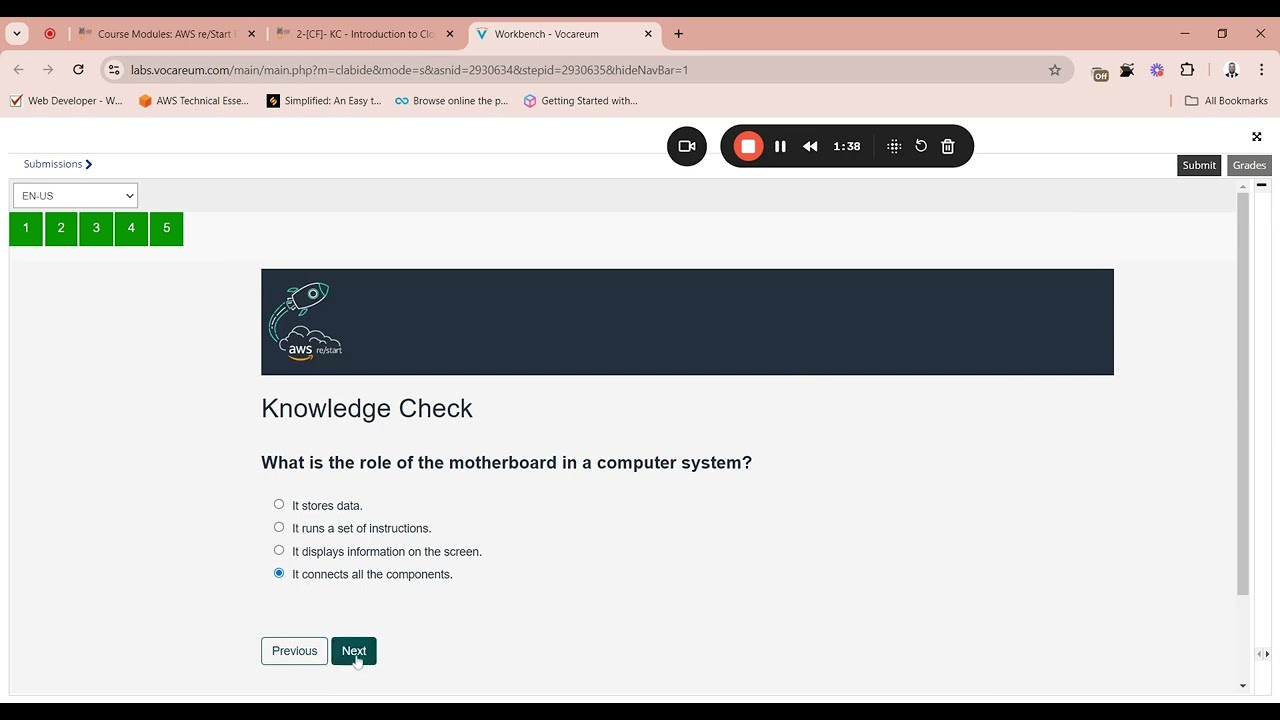Open the AWS Technical Essentials bookmark

pyautogui.click(x=194, y=101)
